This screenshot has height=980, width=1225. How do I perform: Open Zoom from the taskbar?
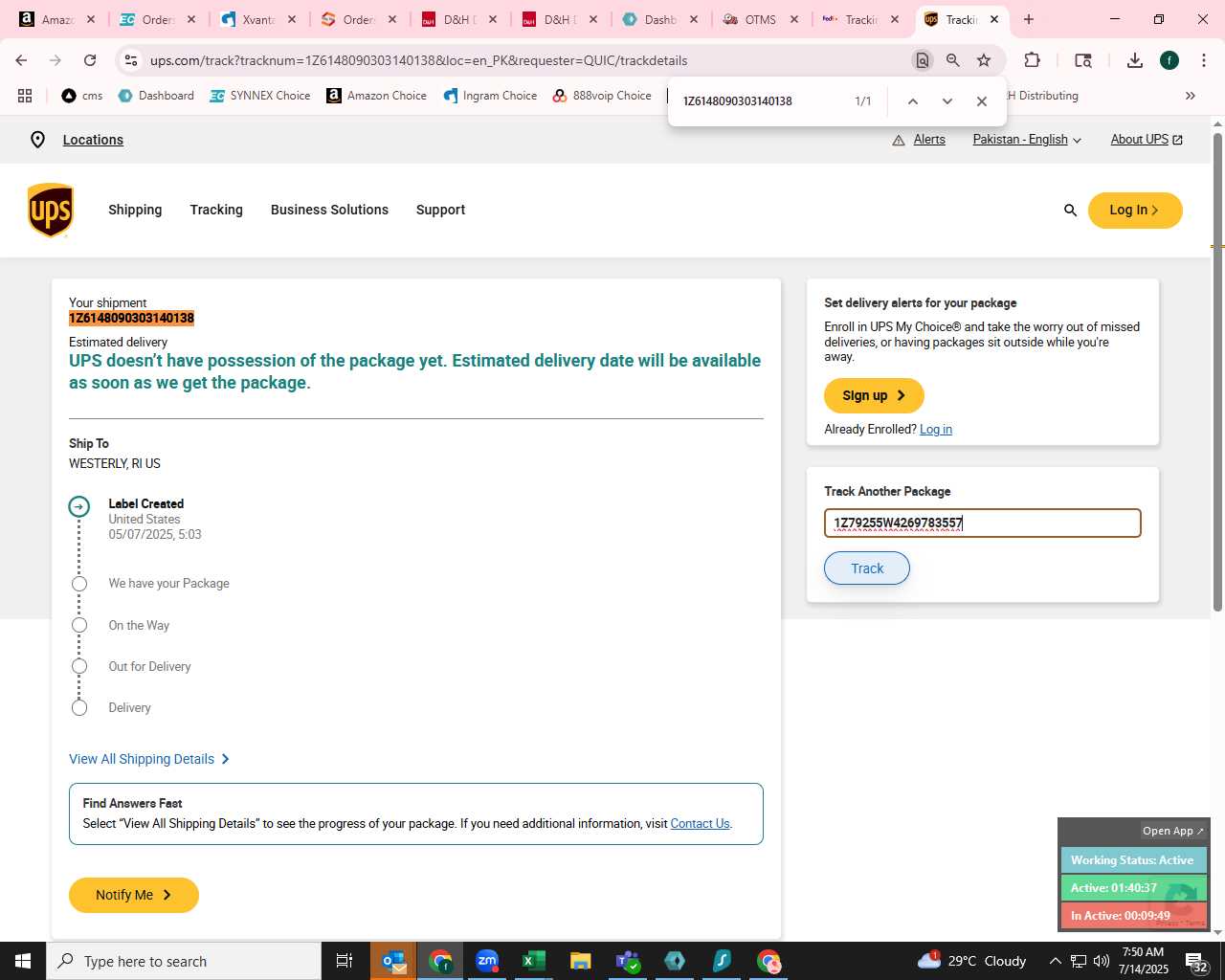pyautogui.click(x=487, y=961)
